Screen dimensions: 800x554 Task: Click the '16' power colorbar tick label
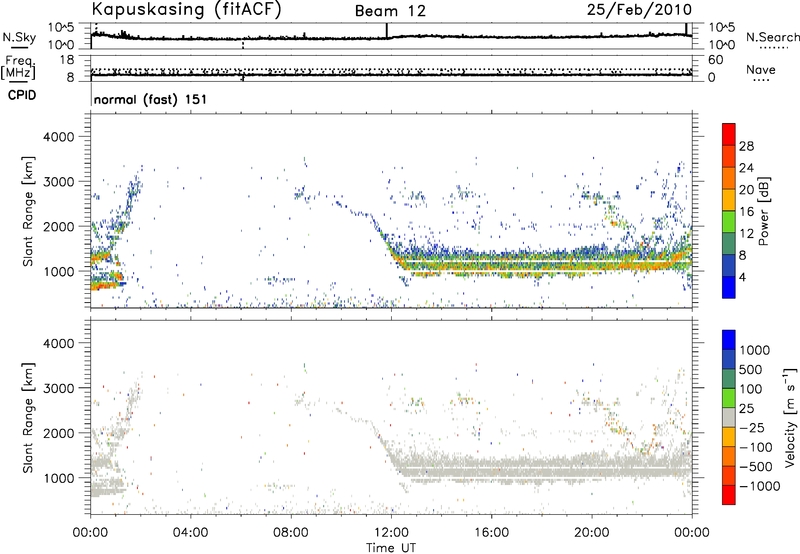tap(746, 212)
